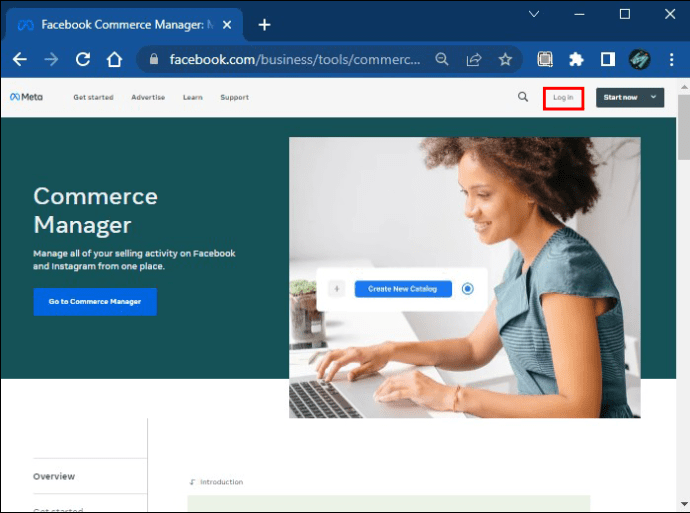Toggle the browser side panel icon
The height and width of the screenshot is (513, 690).
click(608, 59)
